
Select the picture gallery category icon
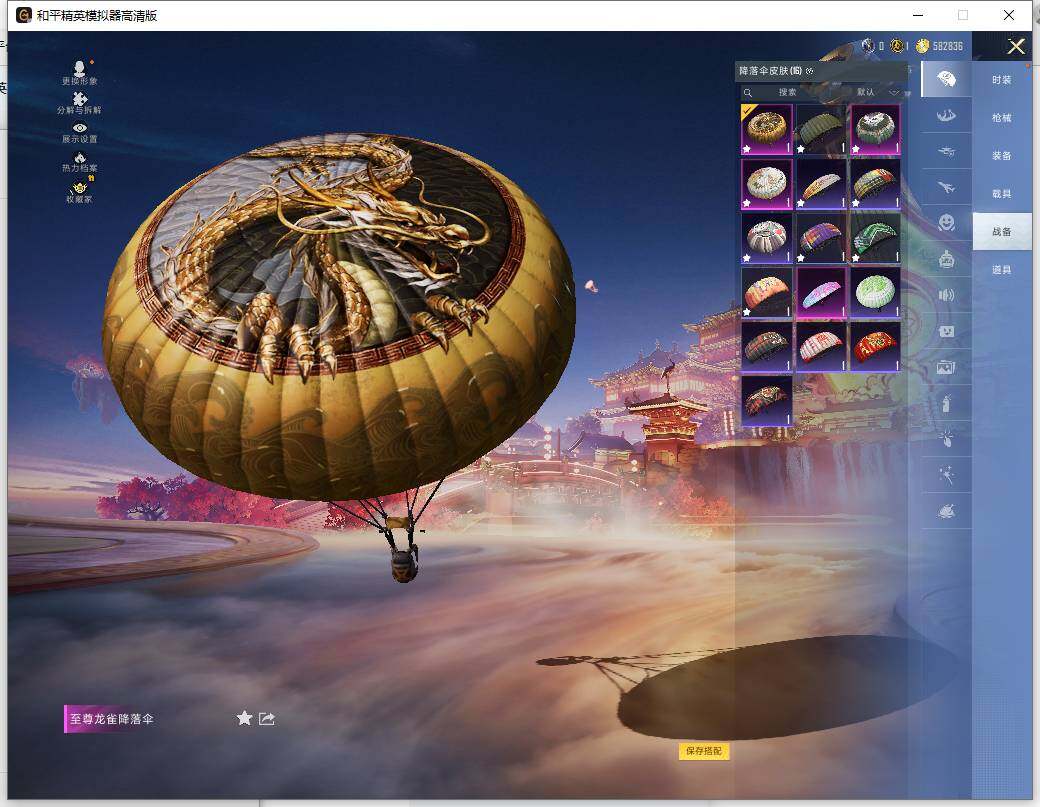tap(946, 367)
